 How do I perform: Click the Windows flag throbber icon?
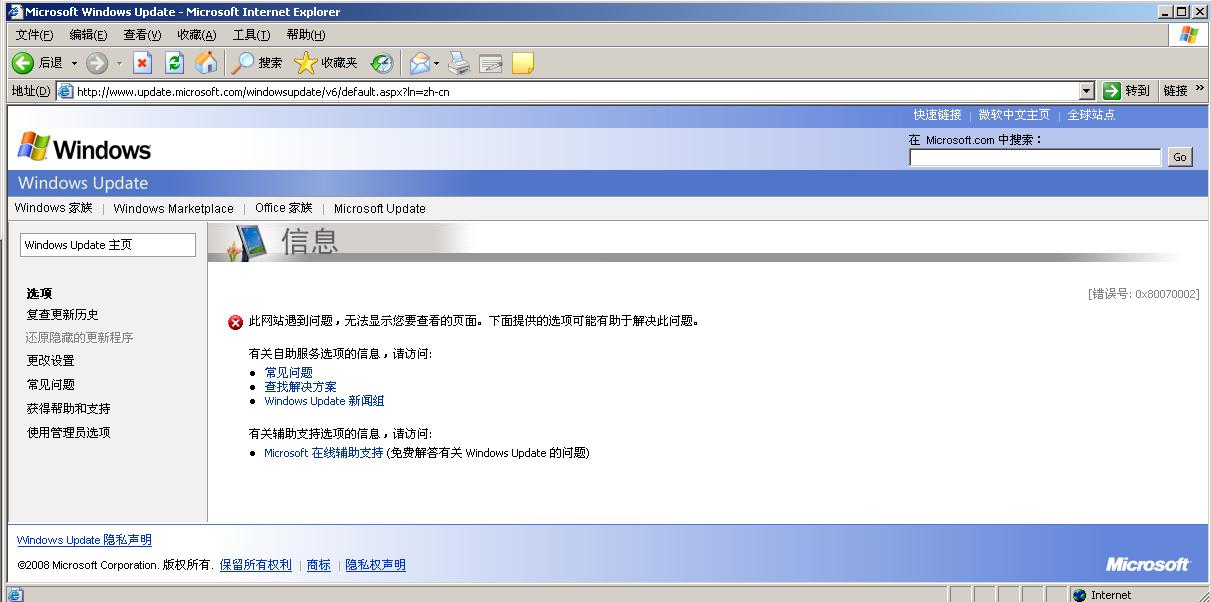pos(1188,35)
